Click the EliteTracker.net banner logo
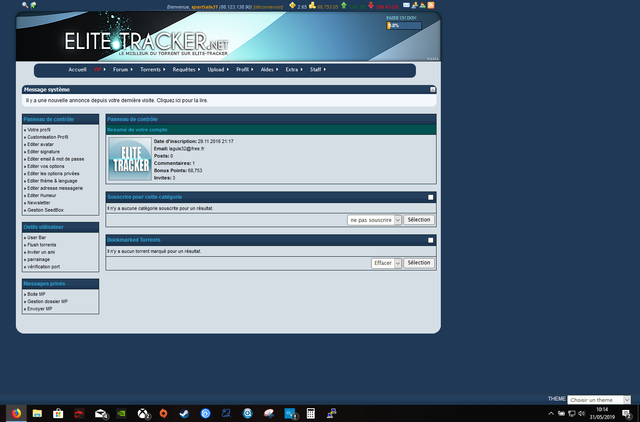The width and height of the screenshot is (640, 422). pyautogui.click(x=146, y=42)
